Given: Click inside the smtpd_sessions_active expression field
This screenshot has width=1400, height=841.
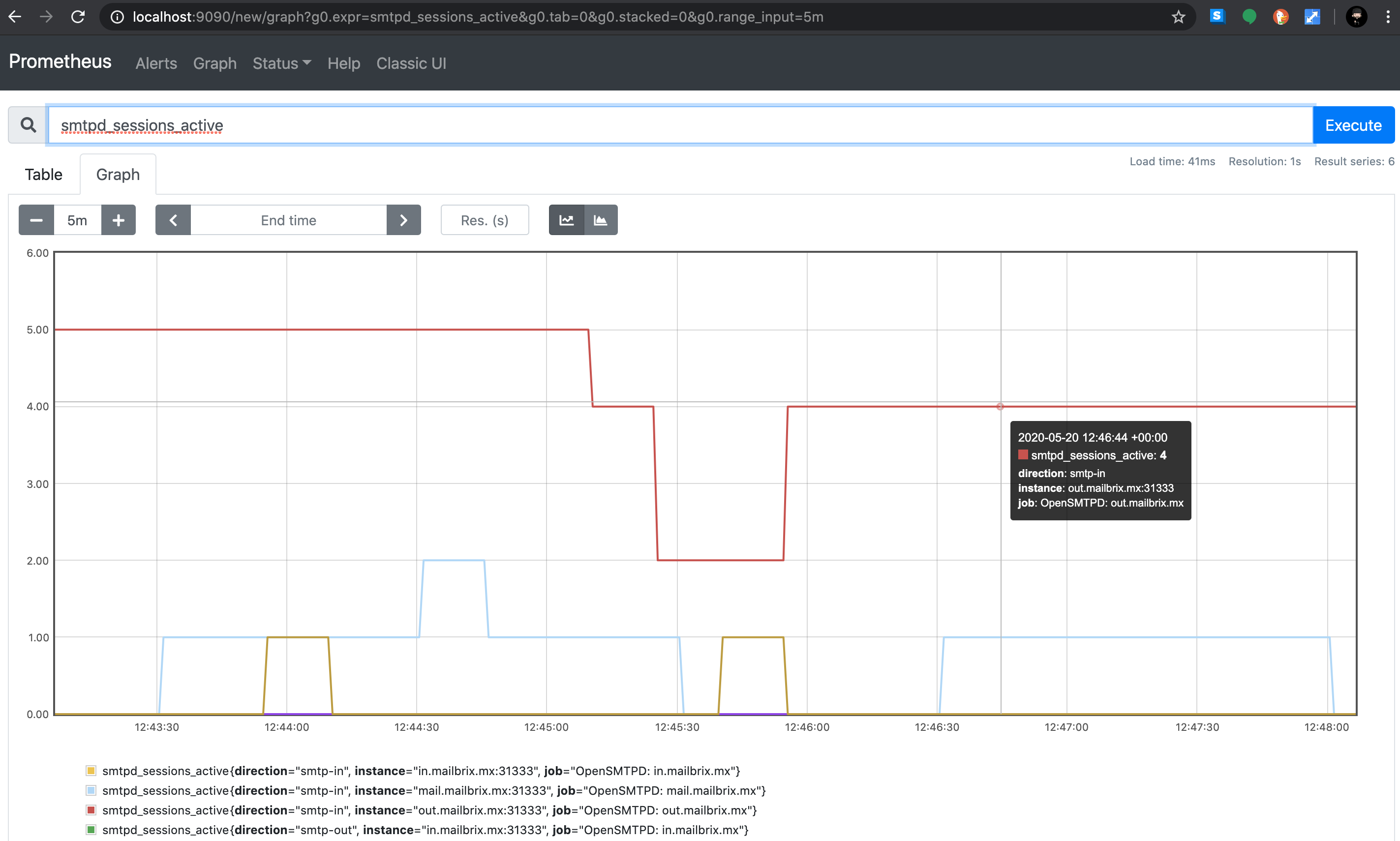Looking at the screenshot, I should (680, 125).
